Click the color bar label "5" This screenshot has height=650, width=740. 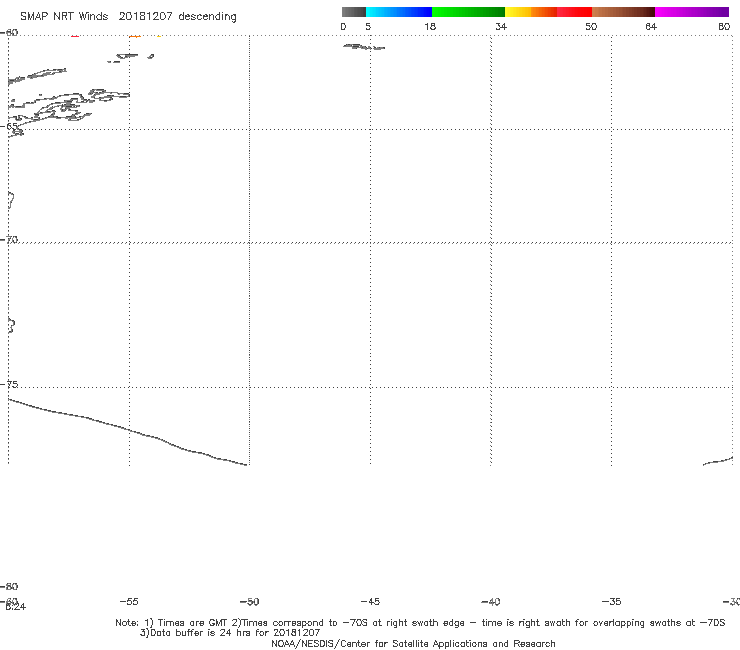coord(368,26)
